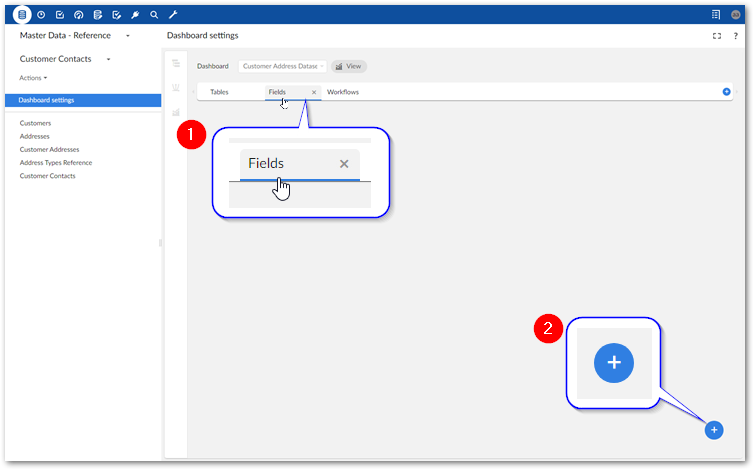The height and width of the screenshot is (470, 754).
Task: Open the clock history icon in top bar
Action: tap(41, 15)
